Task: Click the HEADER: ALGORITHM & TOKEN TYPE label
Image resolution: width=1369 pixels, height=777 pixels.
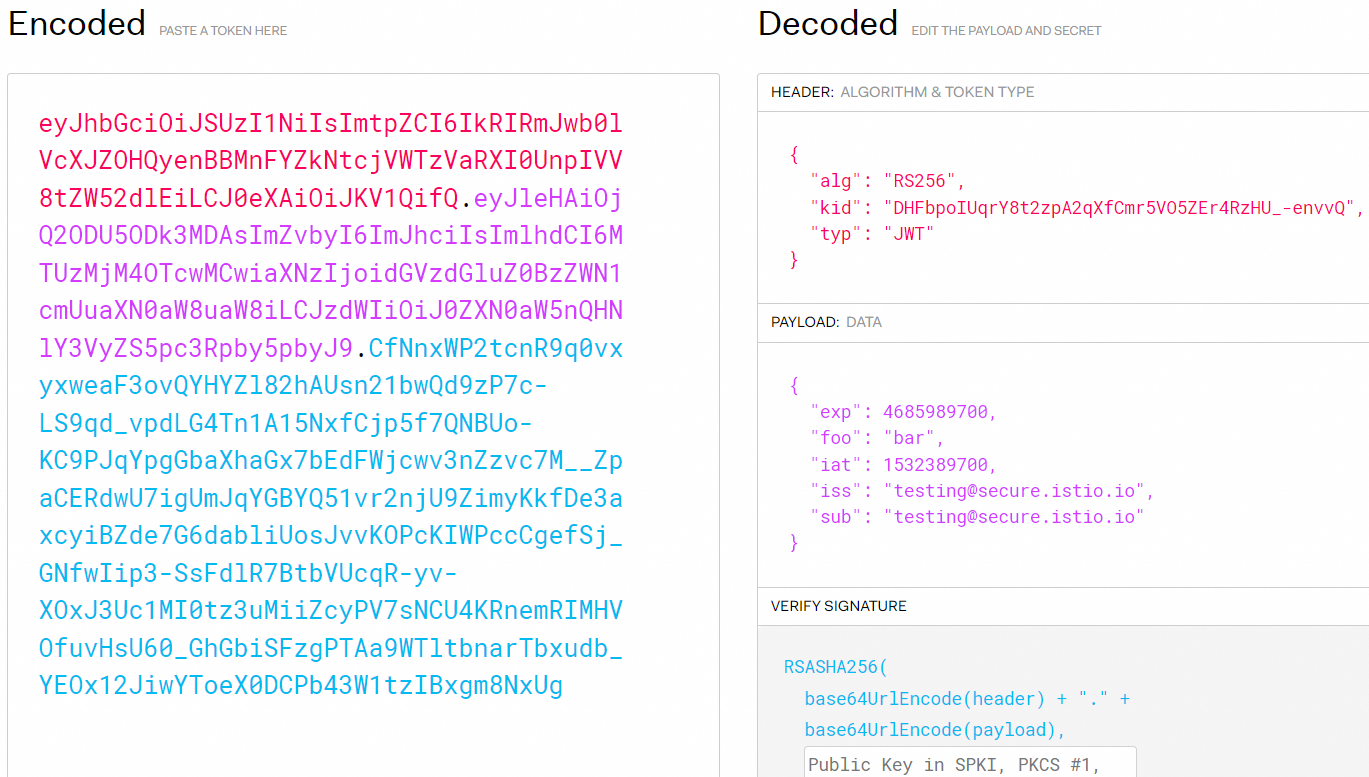Action: (x=902, y=92)
